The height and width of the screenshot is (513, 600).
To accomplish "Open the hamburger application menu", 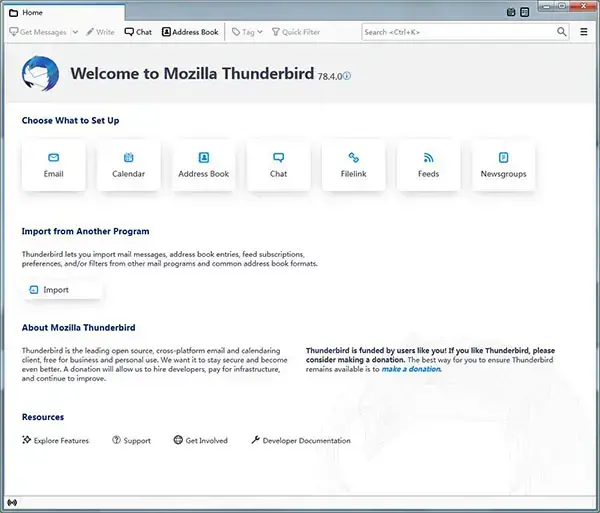I will pos(584,32).
